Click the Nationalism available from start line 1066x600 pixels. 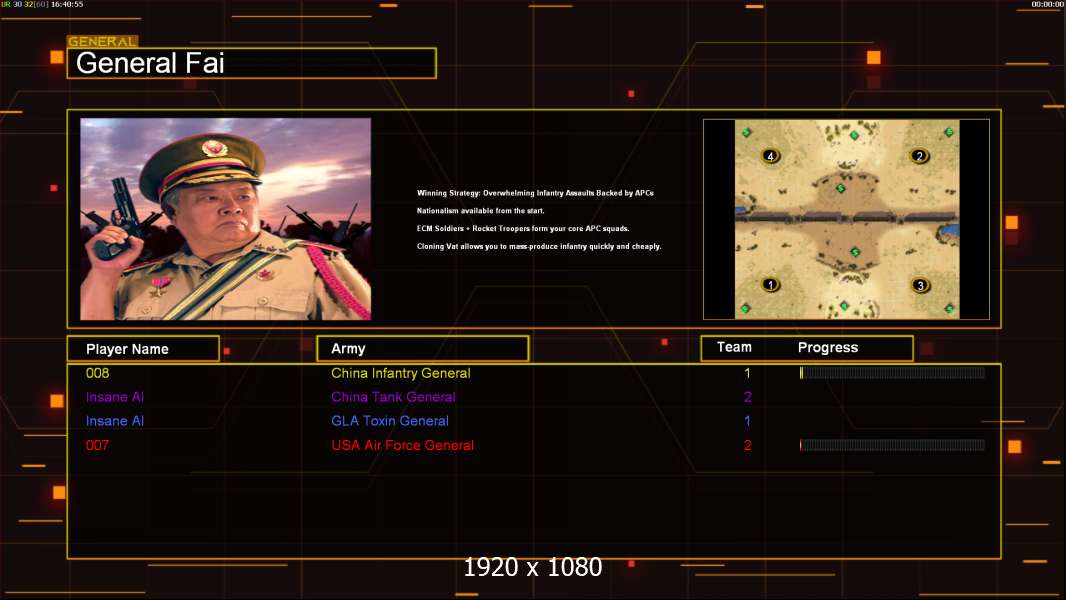click(x=481, y=211)
